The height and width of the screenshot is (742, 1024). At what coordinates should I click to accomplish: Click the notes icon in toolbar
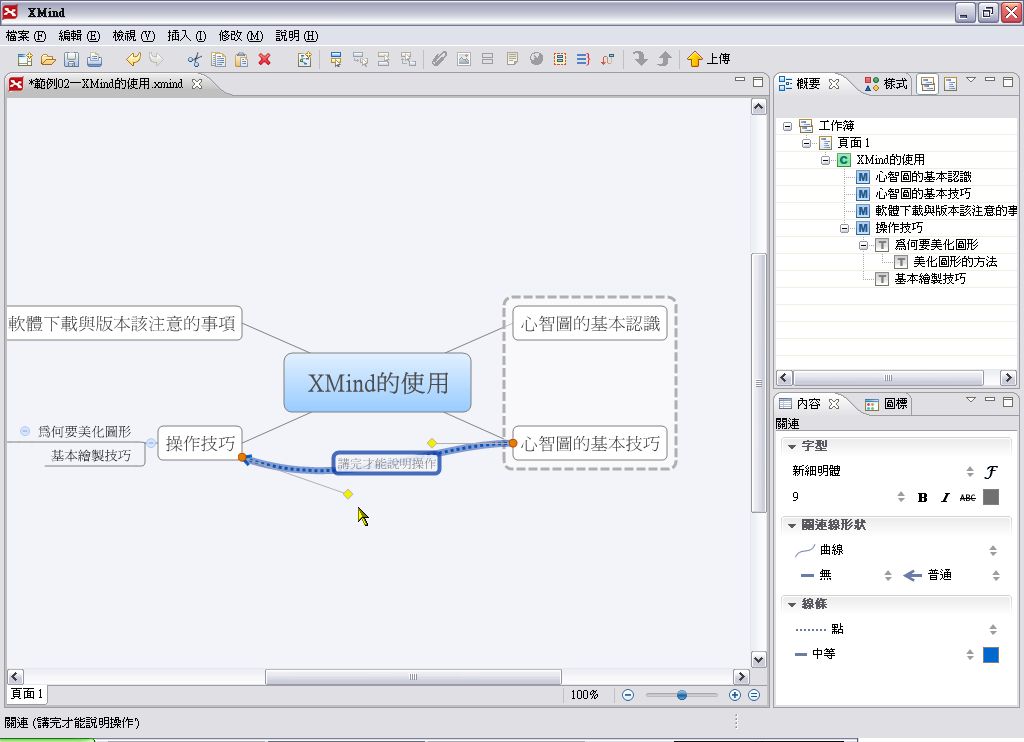[x=512, y=59]
